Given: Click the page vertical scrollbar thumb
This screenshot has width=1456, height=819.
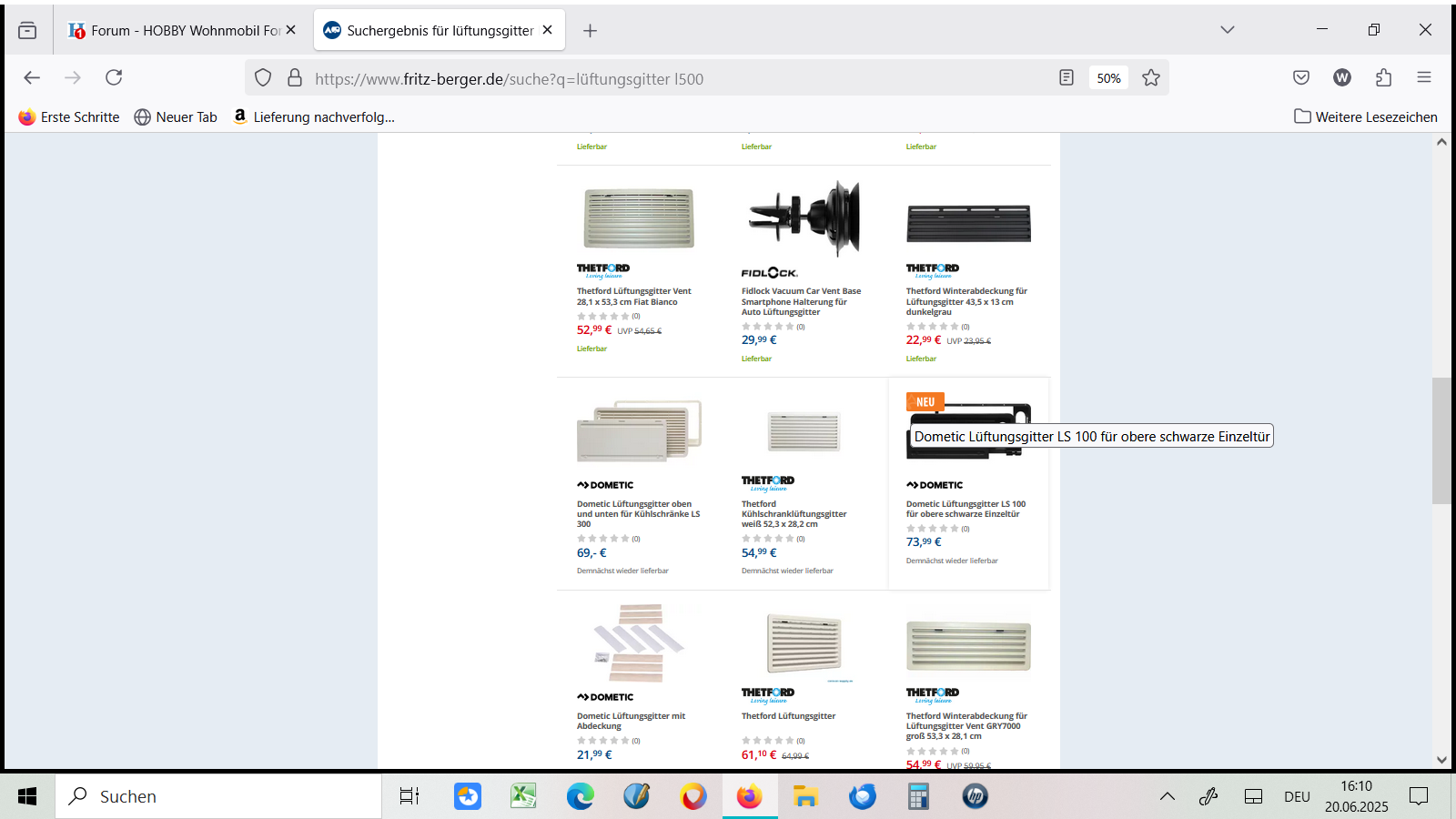Looking at the screenshot, I should tap(1441, 440).
